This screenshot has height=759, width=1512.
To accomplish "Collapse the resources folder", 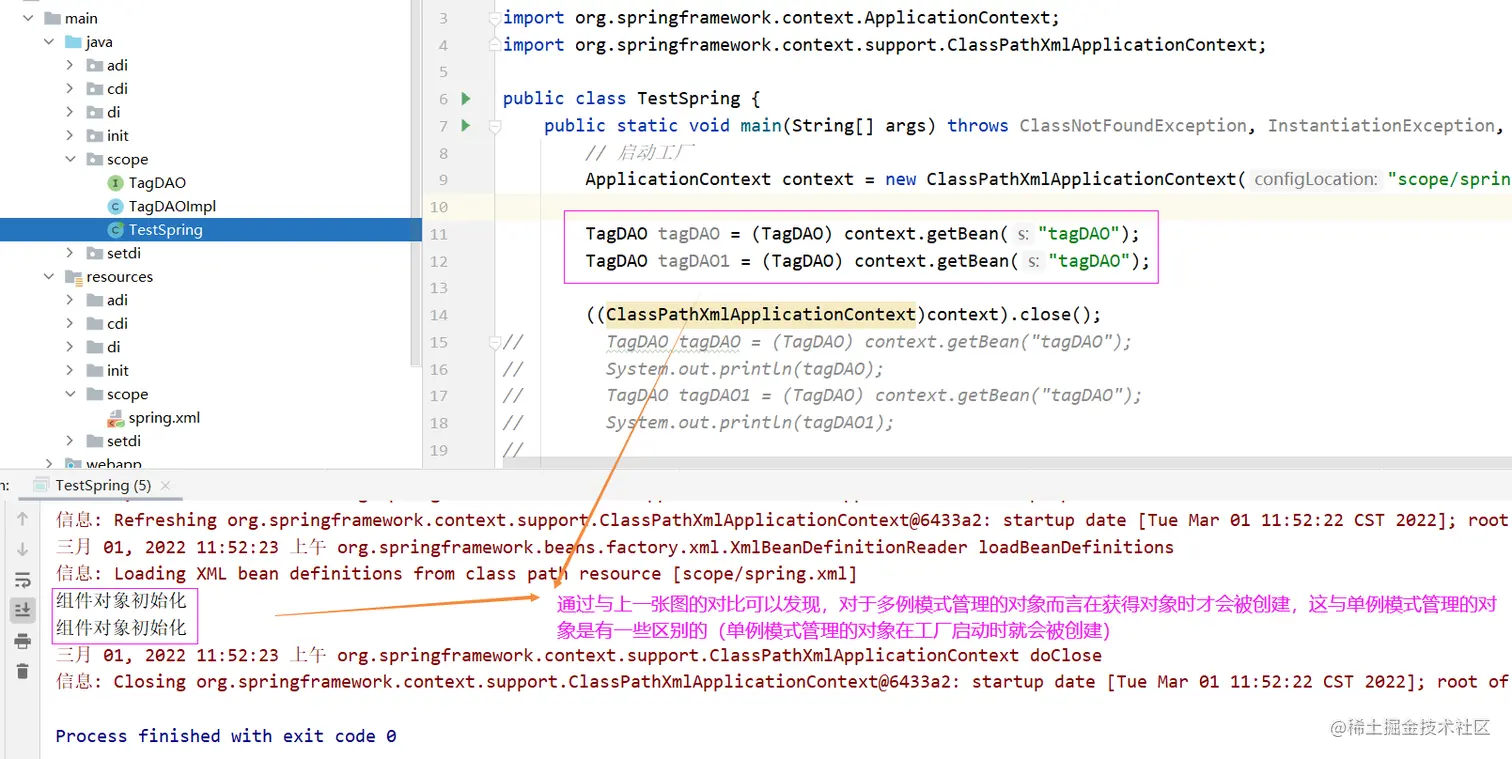I will coord(49,277).
